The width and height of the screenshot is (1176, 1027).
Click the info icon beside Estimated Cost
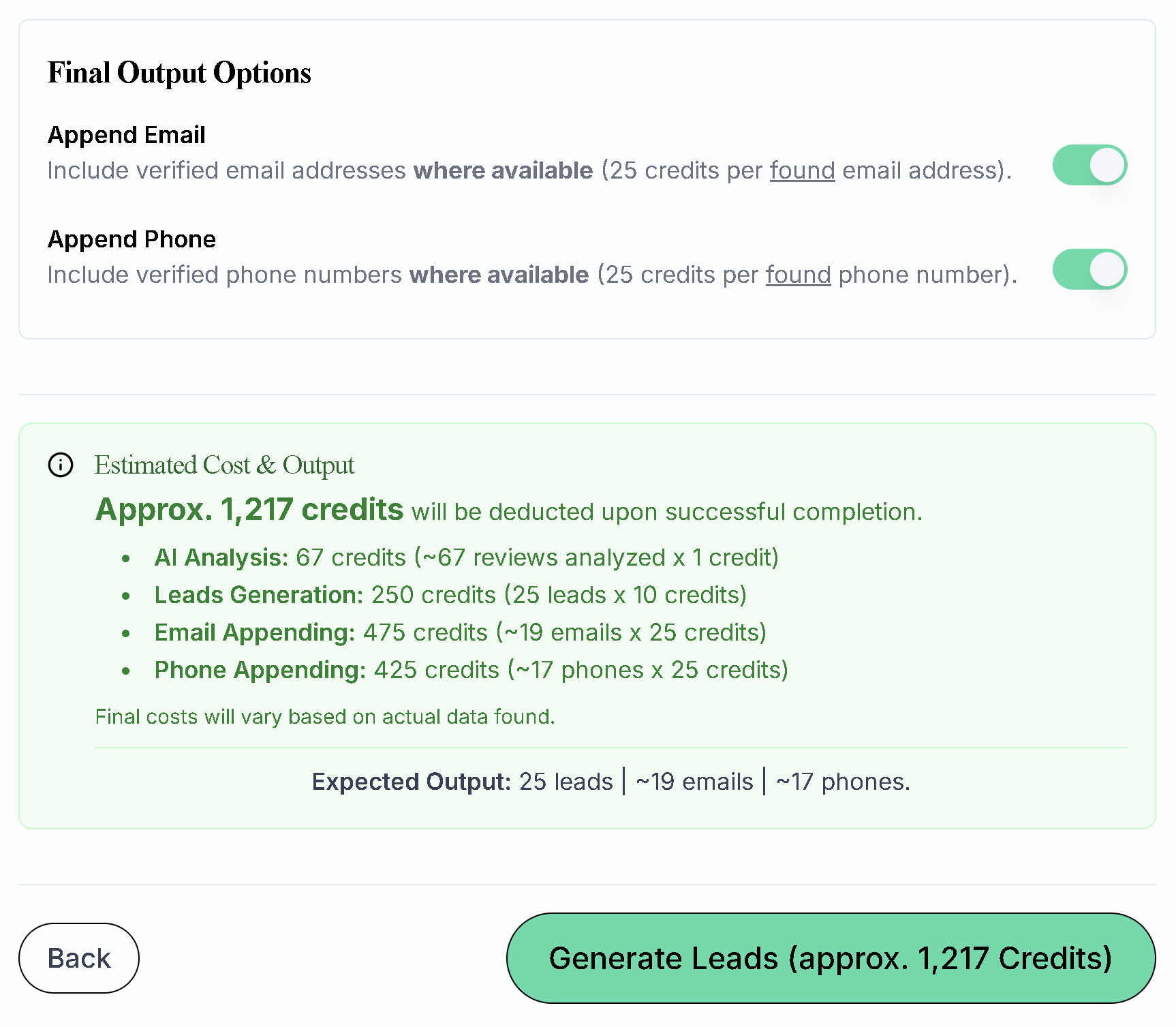click(61, 465)
